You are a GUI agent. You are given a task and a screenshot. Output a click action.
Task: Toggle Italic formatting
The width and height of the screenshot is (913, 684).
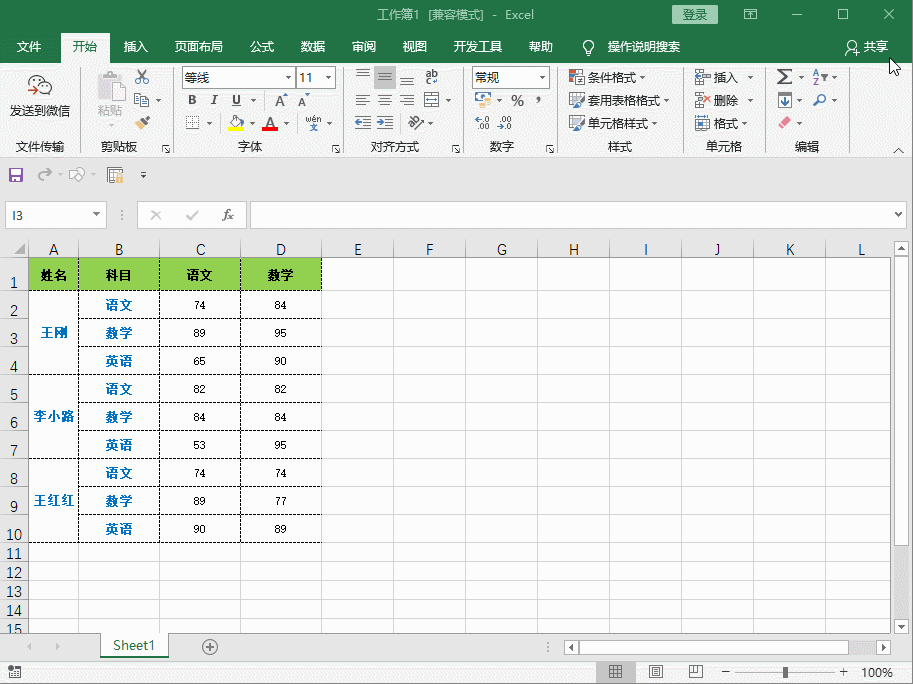point(214,100)
